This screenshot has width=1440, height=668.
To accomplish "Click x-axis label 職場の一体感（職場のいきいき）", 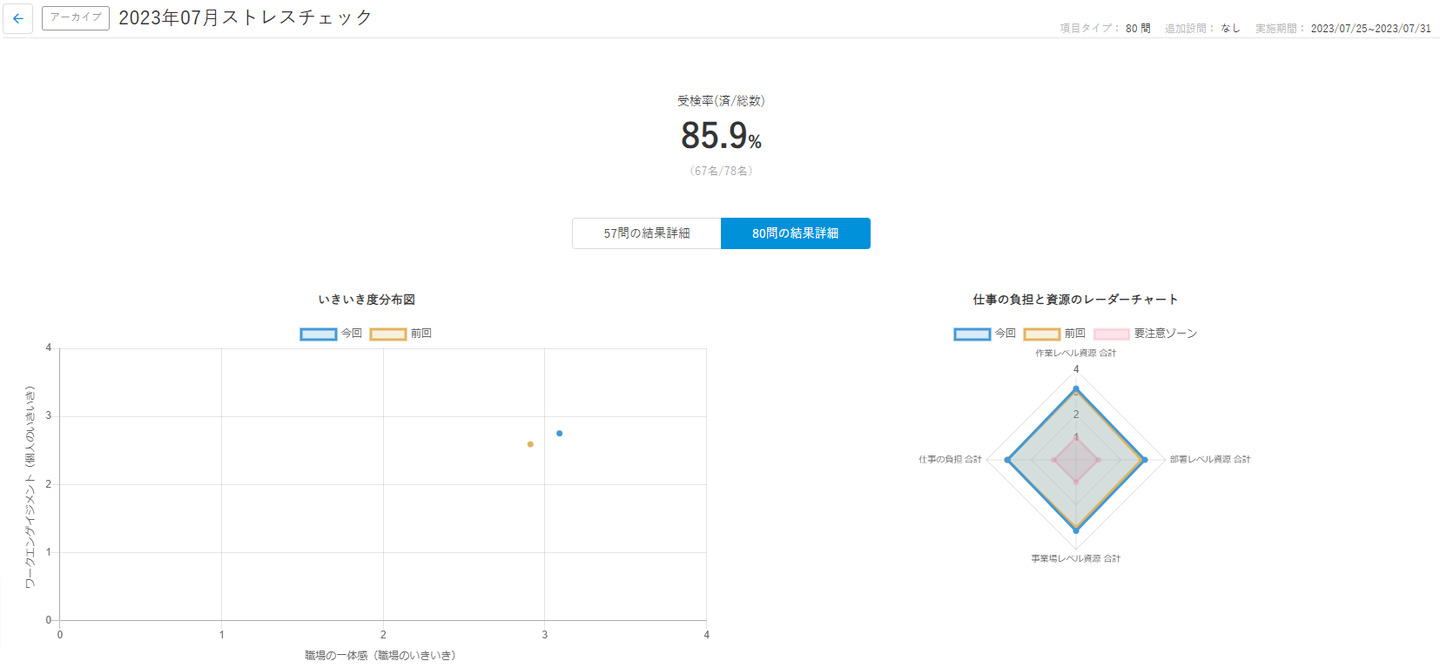I will (x=380, y=655).
